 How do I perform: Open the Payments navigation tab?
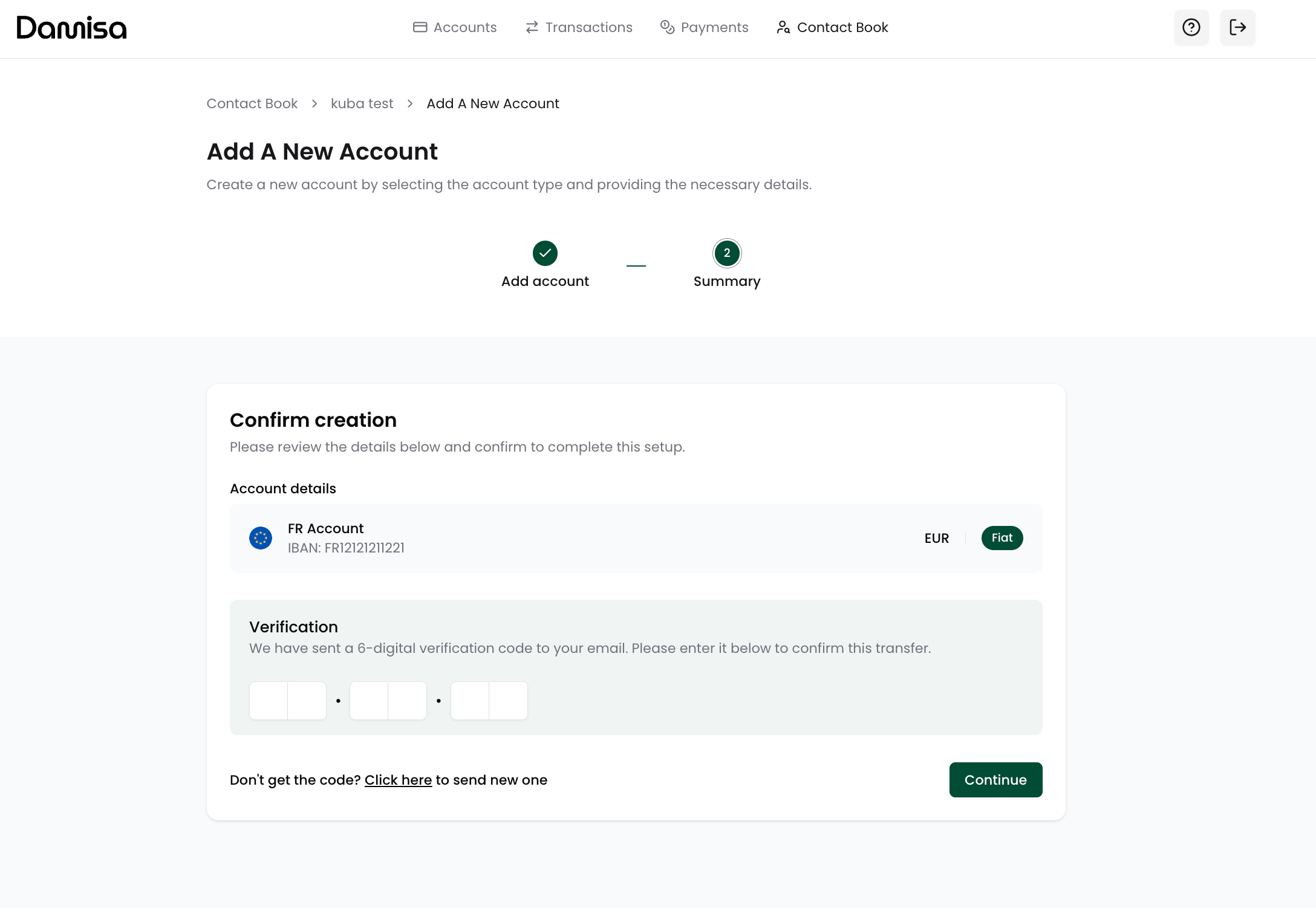point(704,28)
